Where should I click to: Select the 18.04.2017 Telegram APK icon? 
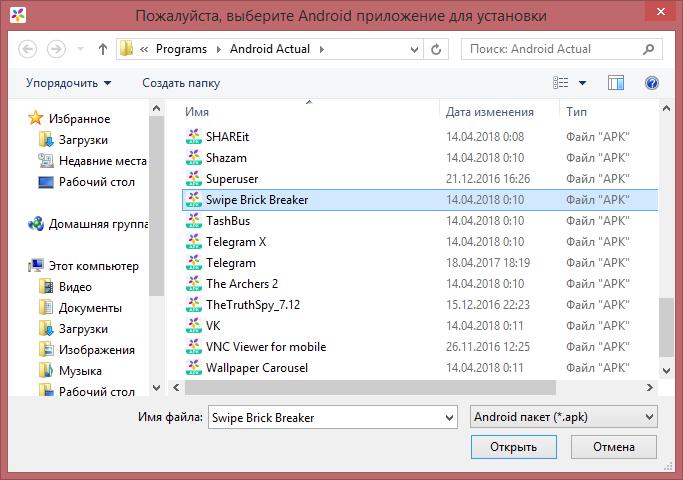[194, 262]
